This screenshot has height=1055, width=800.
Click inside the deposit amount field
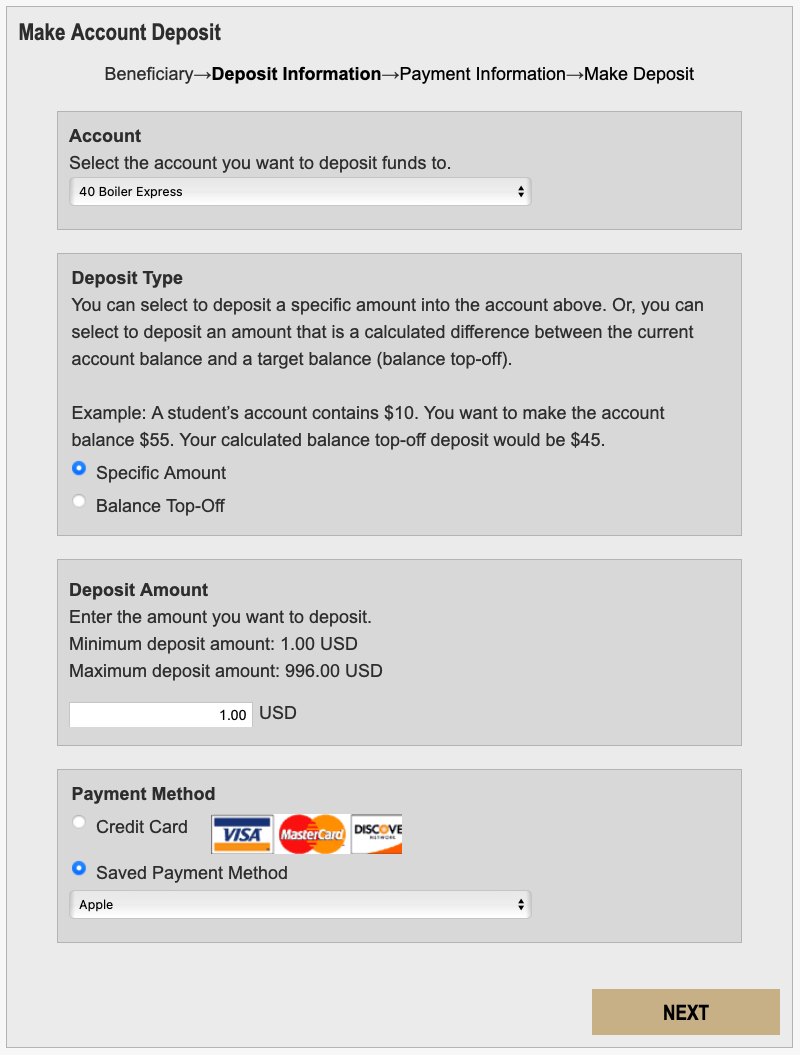[x=160, y=714]
